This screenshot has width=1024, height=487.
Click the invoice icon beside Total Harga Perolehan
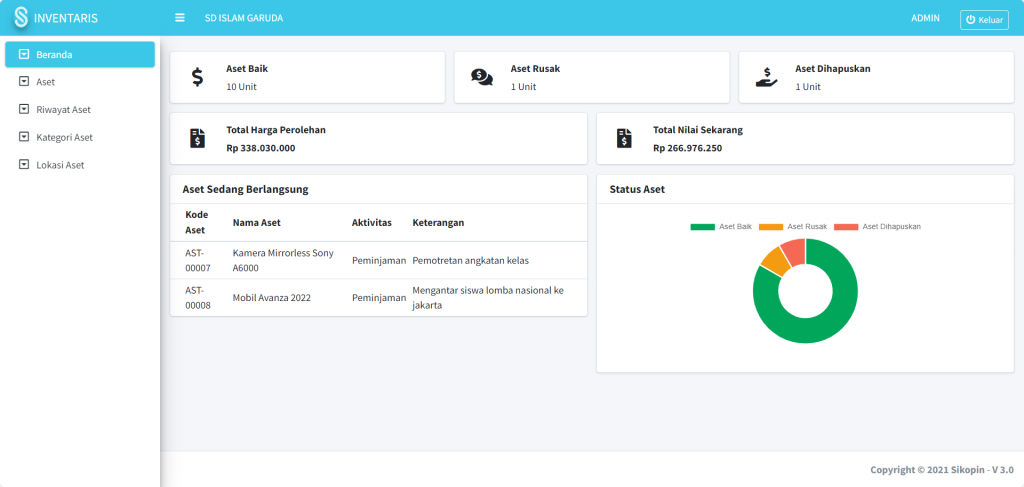point(197,138)
